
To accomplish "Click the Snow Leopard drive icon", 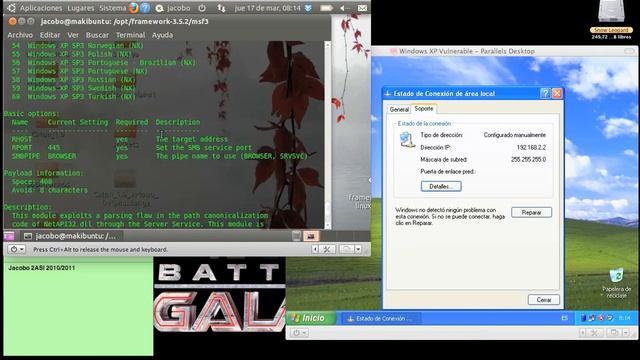I will pyautogui.click(x=611, y=12).
